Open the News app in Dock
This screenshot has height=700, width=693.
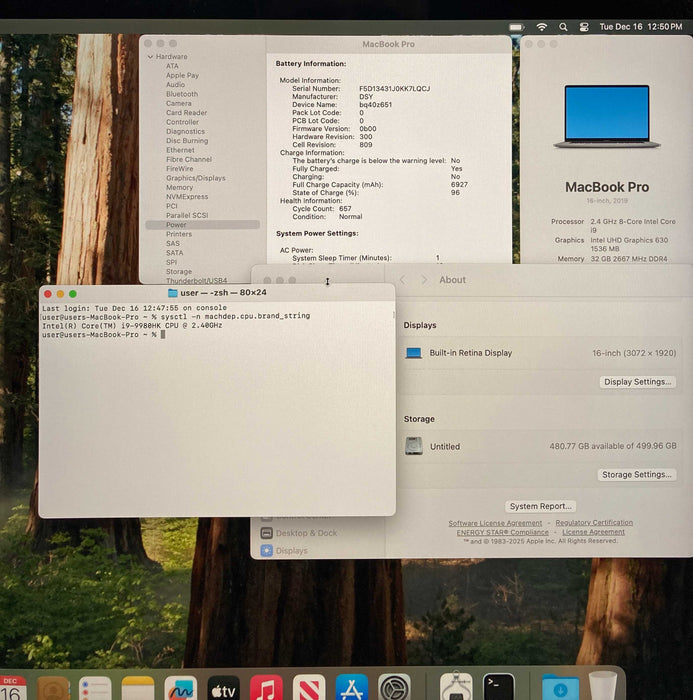pyautogui.click(x=309, y=688)
